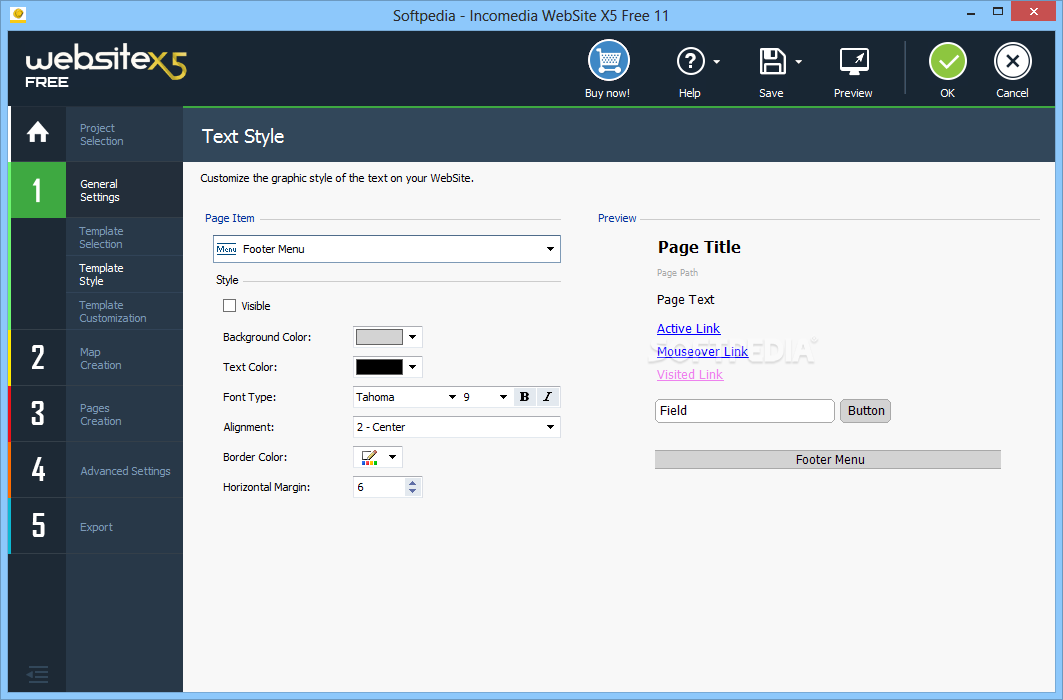Increase Horizontal Margin with up arrow
The image size is (1063, 700).
(412, 483)
